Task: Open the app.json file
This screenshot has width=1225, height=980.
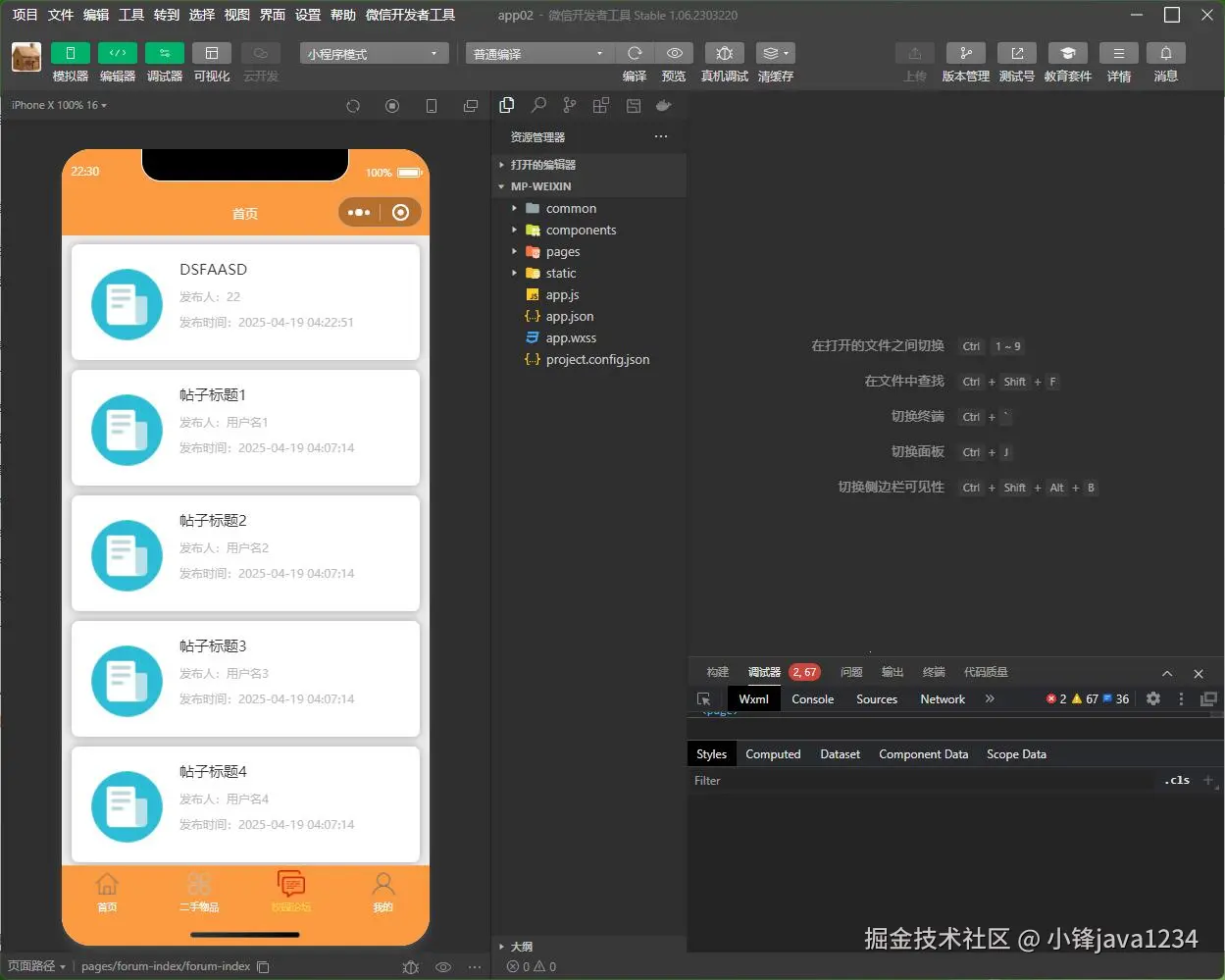Action: [588, 316]
